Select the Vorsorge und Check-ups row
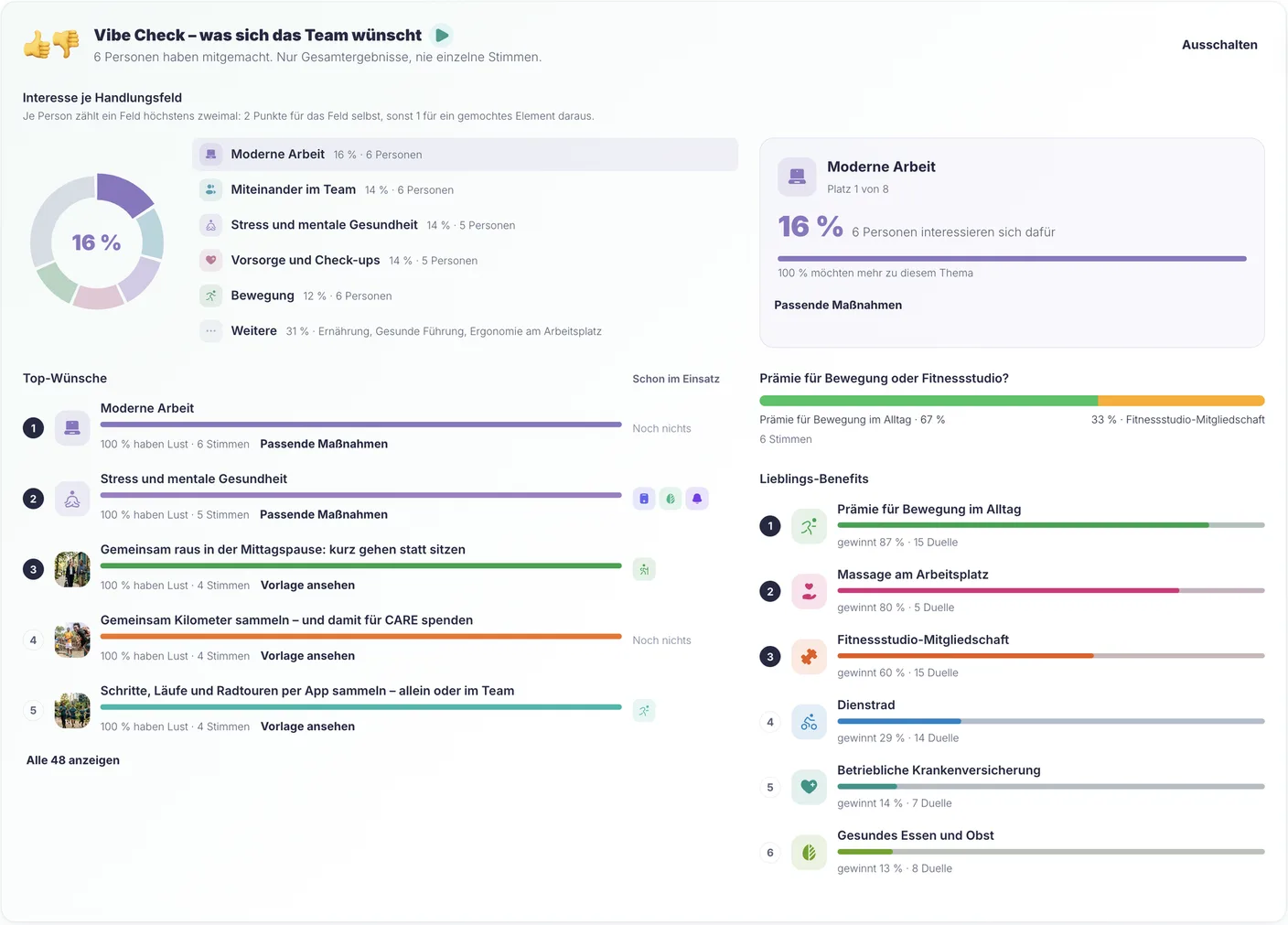The height and width of the screenshot is (925, 1288). coord(465,260)
